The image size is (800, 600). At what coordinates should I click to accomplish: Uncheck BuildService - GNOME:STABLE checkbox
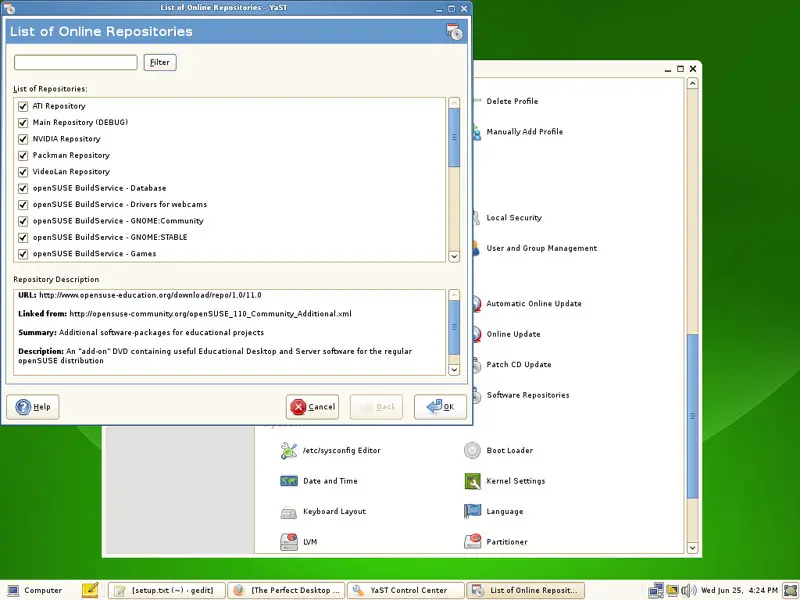pos(22,237)
